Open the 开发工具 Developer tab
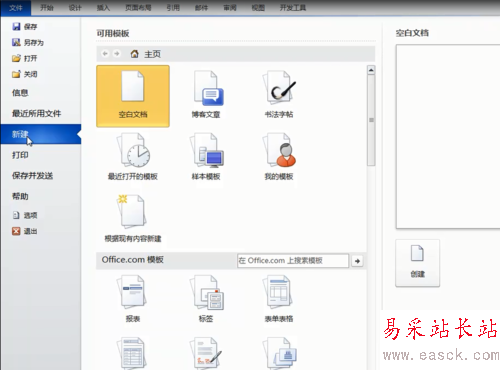The width and height of the screenshot is (500, 370). coord(293,8)
